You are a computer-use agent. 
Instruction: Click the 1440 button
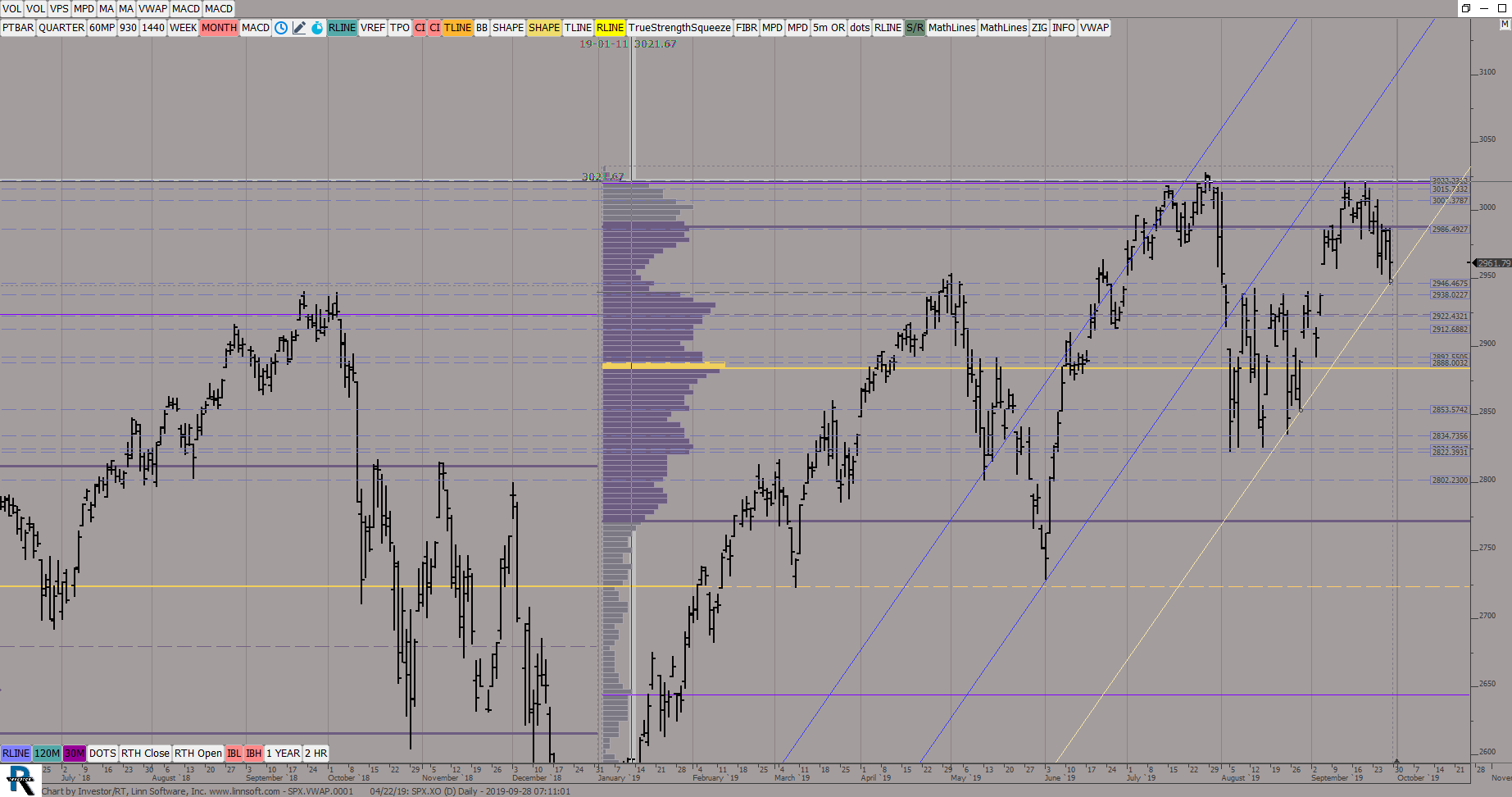tap(153, 28)
